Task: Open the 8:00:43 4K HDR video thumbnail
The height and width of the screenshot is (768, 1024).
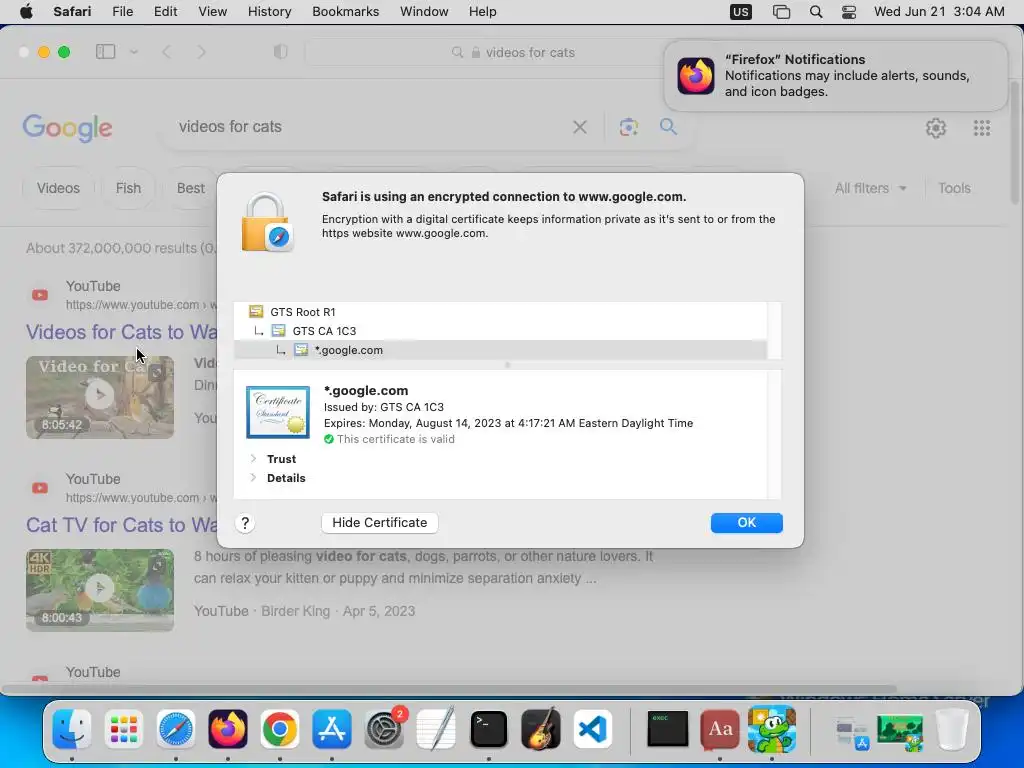Action: coord(100,590)
